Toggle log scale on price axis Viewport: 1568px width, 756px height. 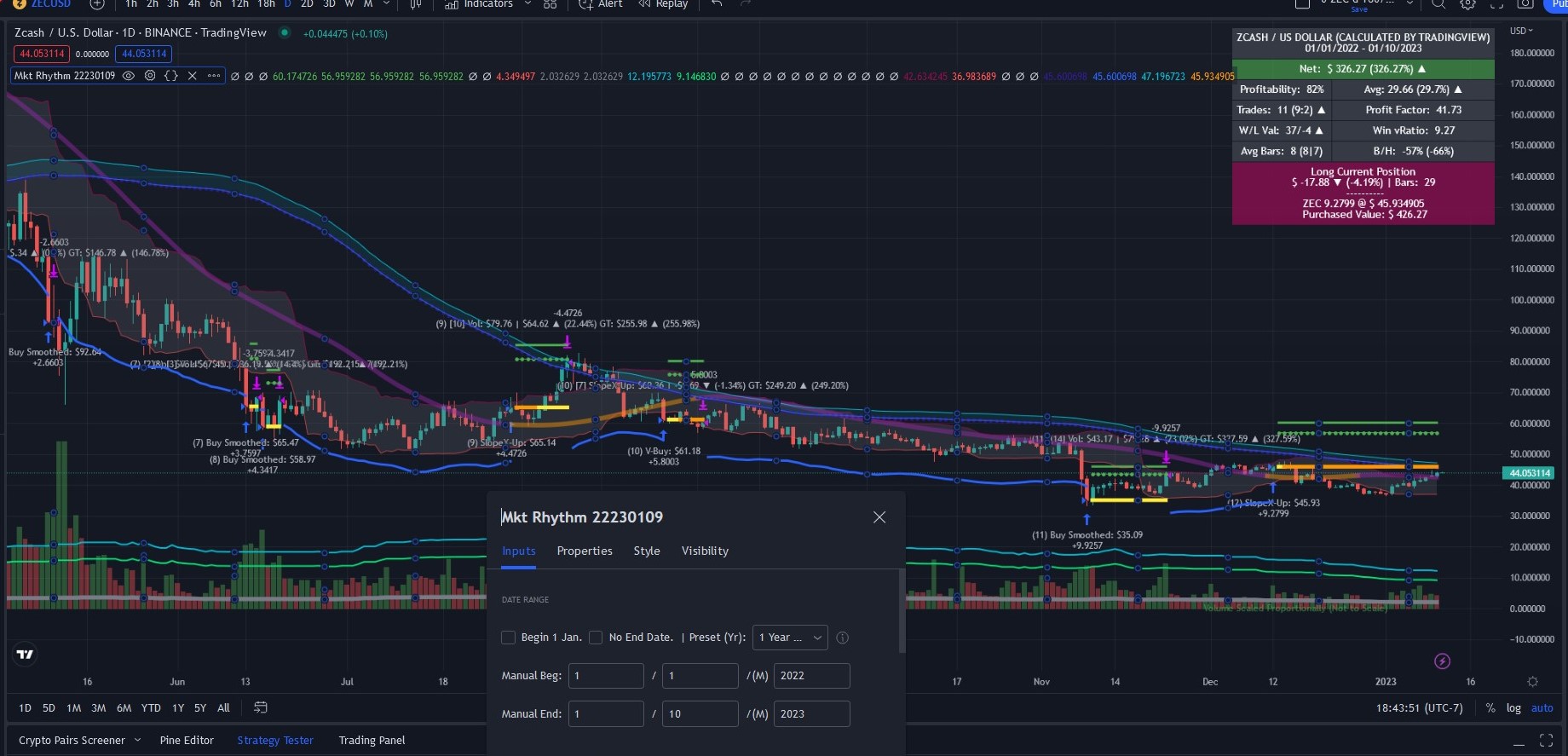tap(1513, 707)
